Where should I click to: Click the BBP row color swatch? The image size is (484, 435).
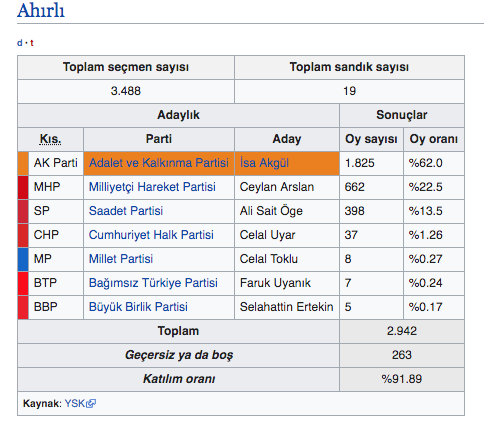pos(23,307)
